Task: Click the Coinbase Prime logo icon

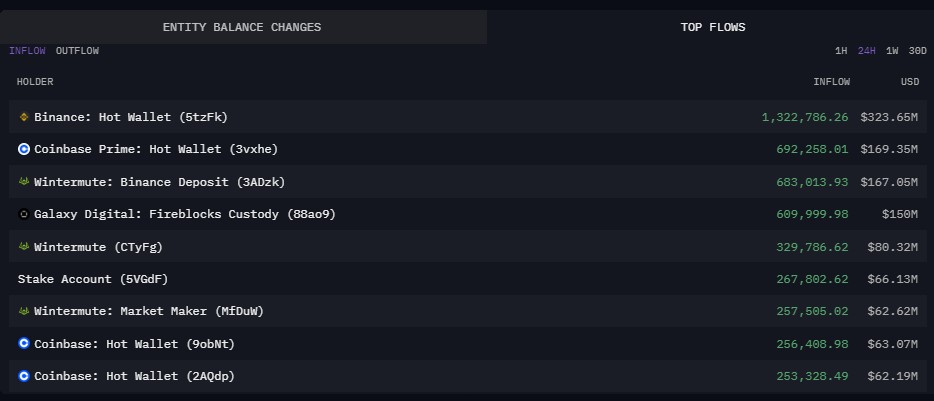Action: 24,150
